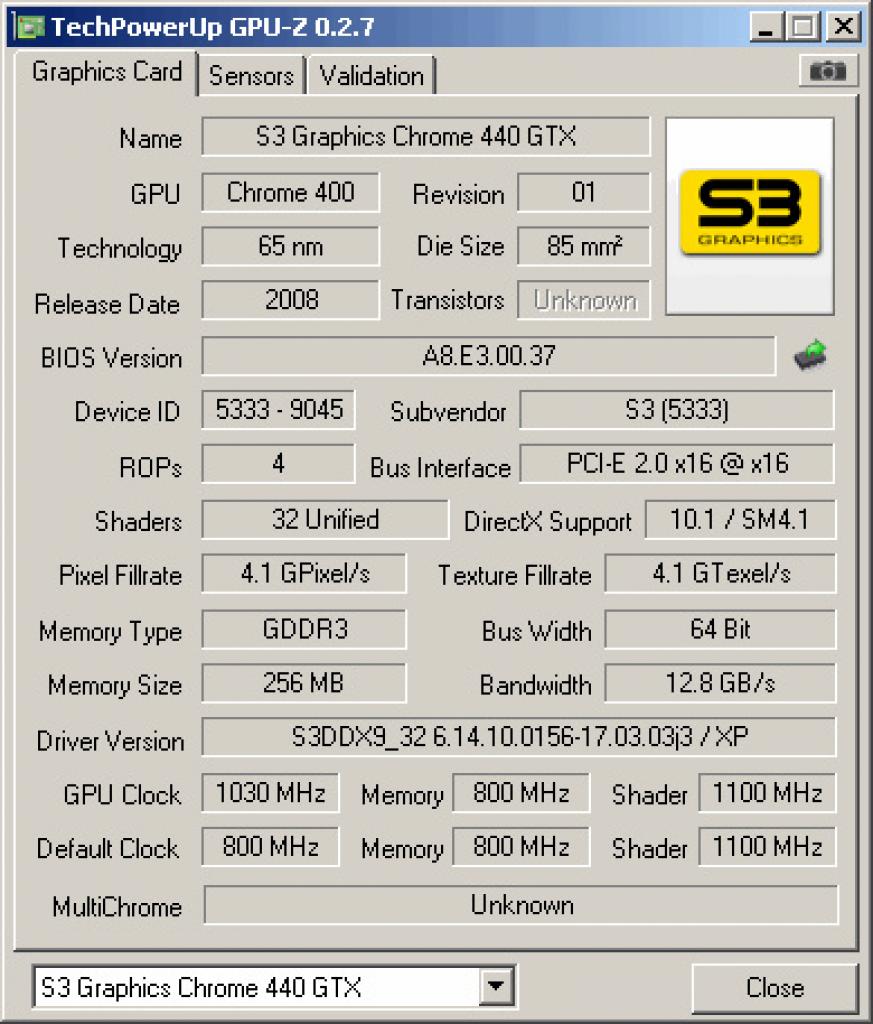This screenshot has width=873, height=1024.
Task: Click the Memory Size 256 MB field
Action: pyautogui.click(x=304, y=683)
